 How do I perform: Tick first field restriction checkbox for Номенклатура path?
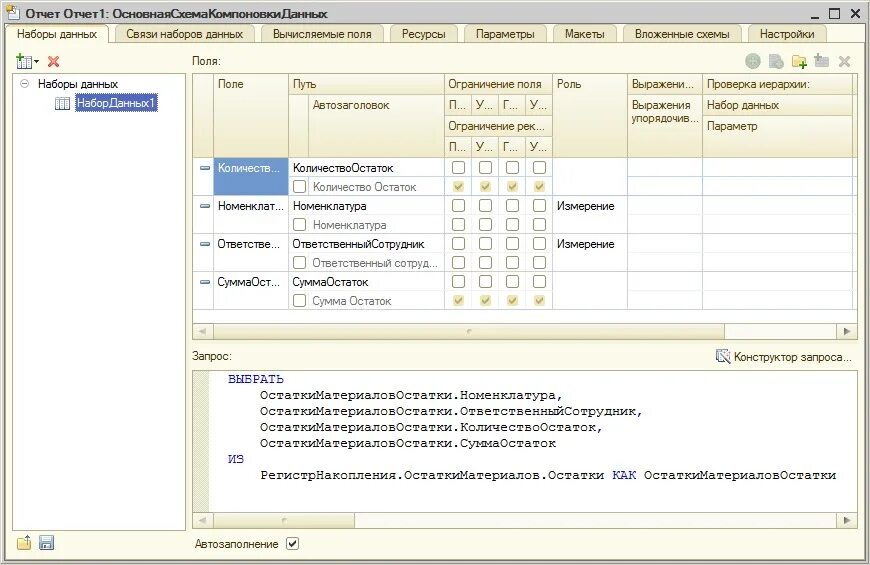(x=458, y=206)
